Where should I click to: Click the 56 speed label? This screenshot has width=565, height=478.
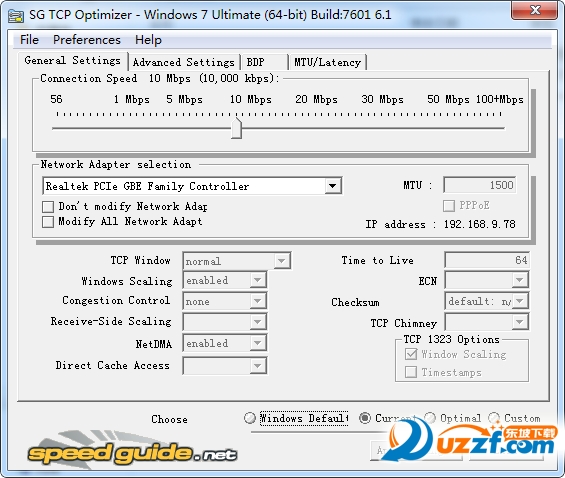(x=56, y=99)
